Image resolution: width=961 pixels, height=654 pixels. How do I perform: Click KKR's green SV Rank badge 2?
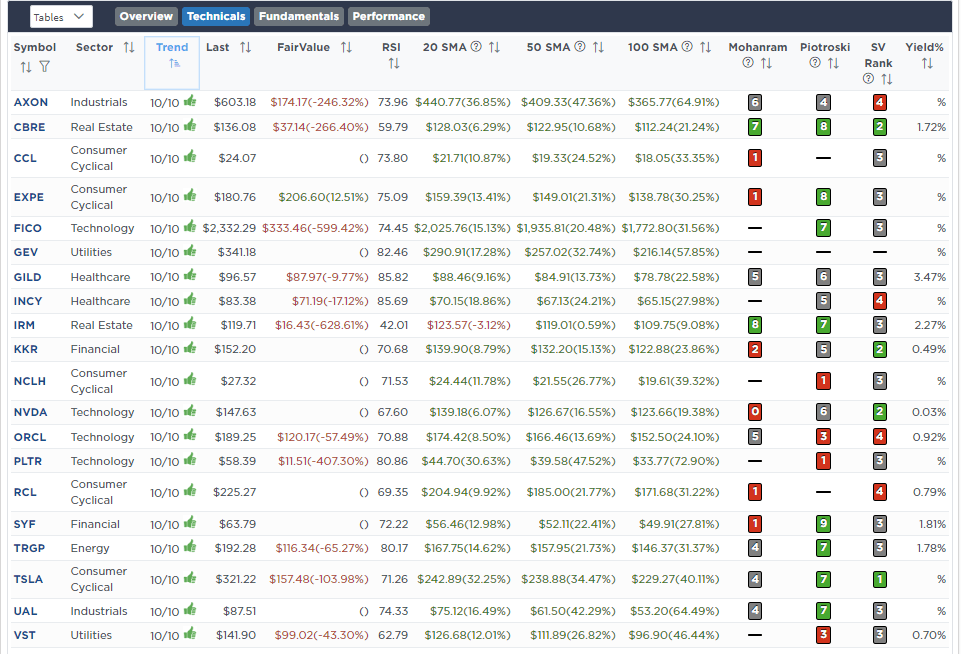[x=879, y=349]
